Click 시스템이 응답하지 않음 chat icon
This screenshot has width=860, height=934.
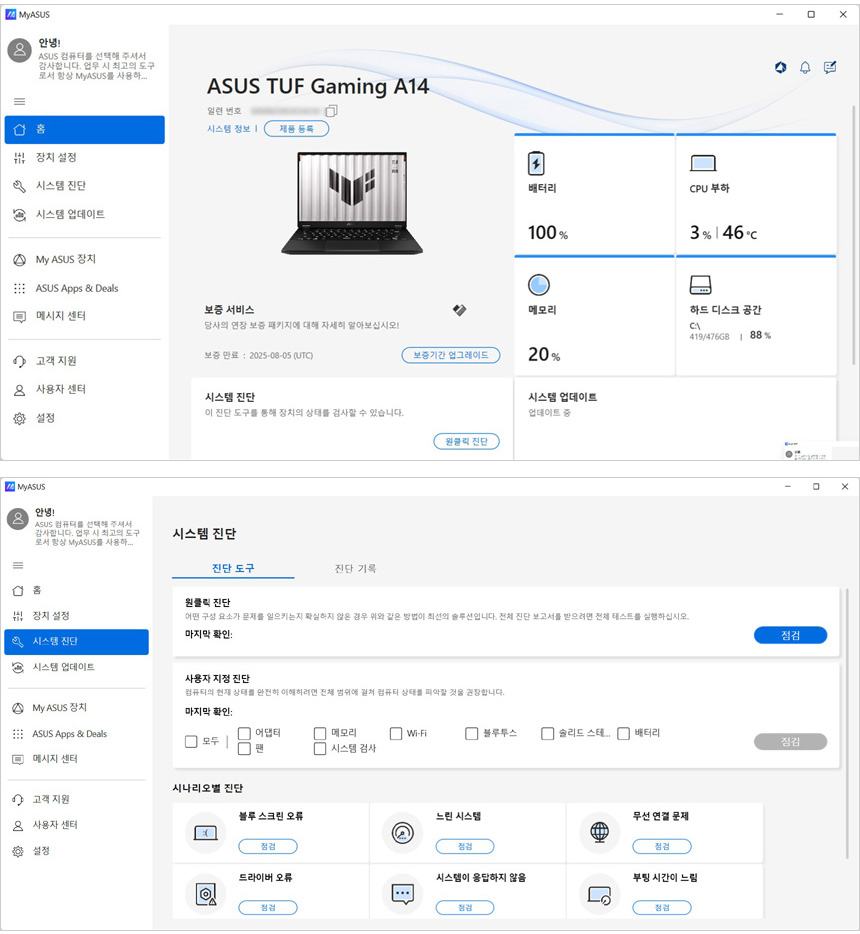pyautogui.click(x=403, y=894)
